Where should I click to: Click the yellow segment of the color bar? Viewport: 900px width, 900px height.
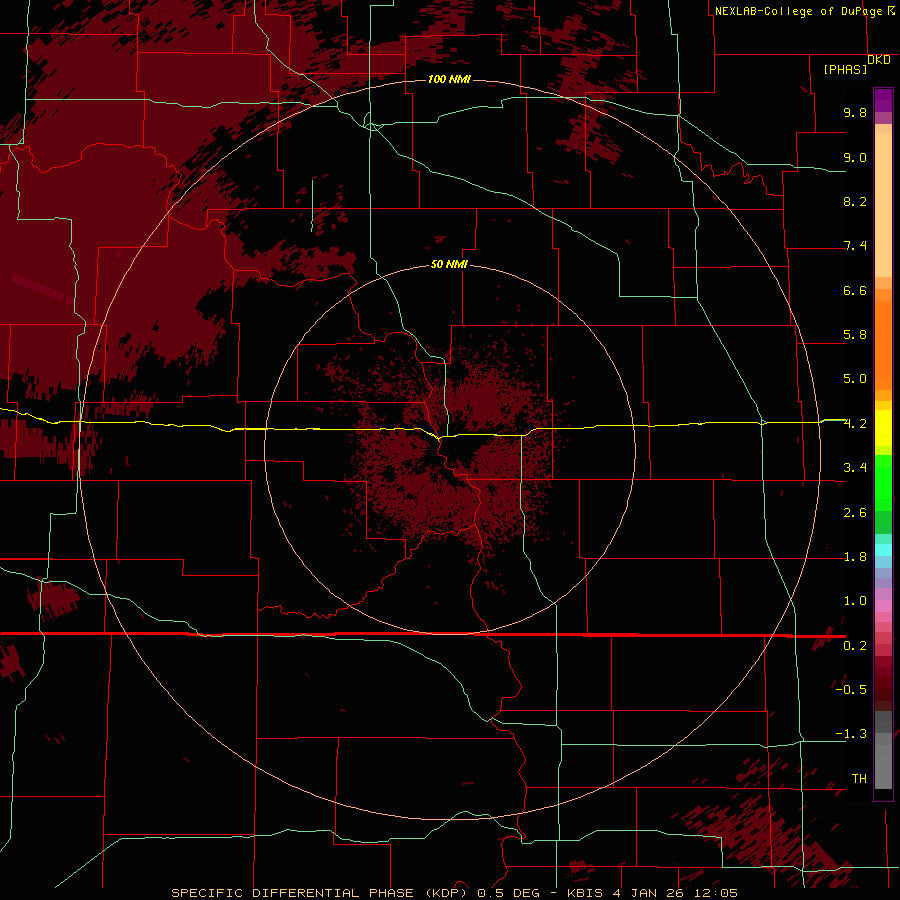[883, 428]
